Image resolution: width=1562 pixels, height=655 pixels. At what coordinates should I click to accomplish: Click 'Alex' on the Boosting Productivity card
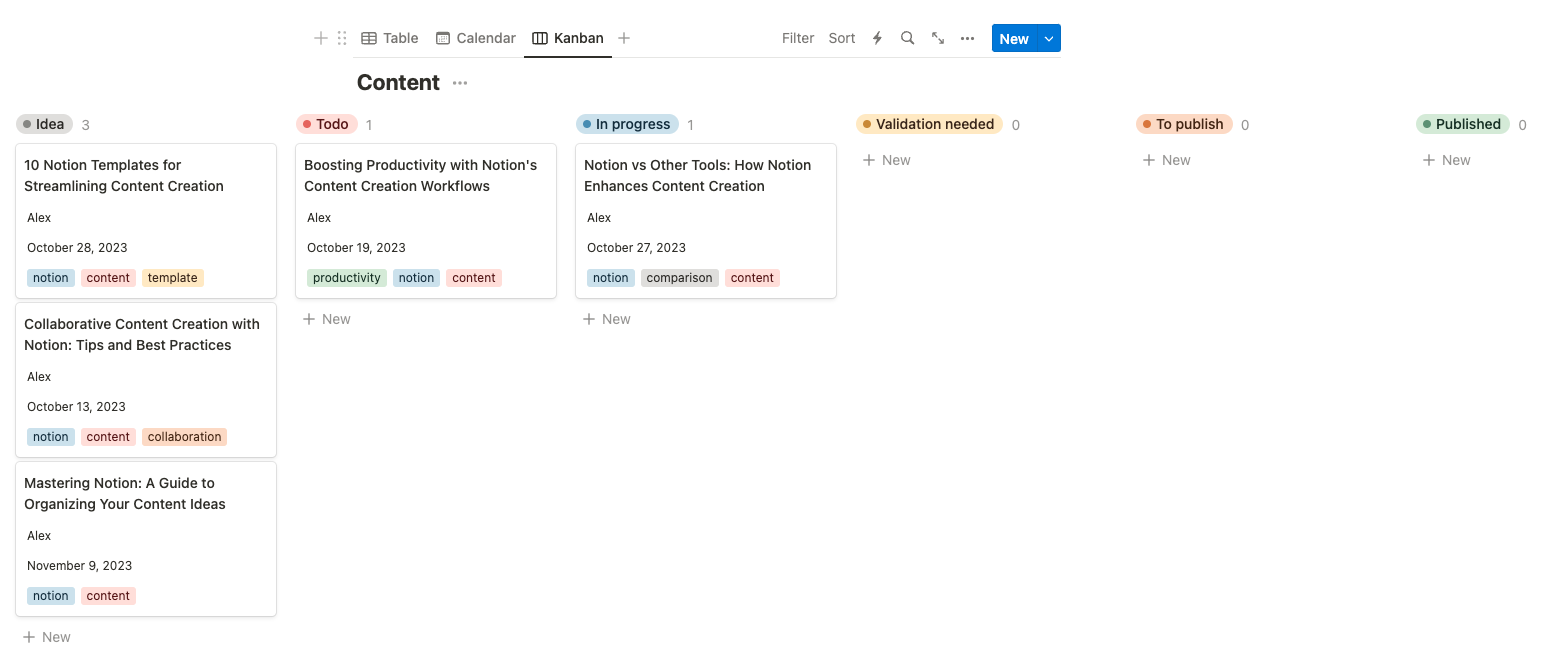coord(319,218)
